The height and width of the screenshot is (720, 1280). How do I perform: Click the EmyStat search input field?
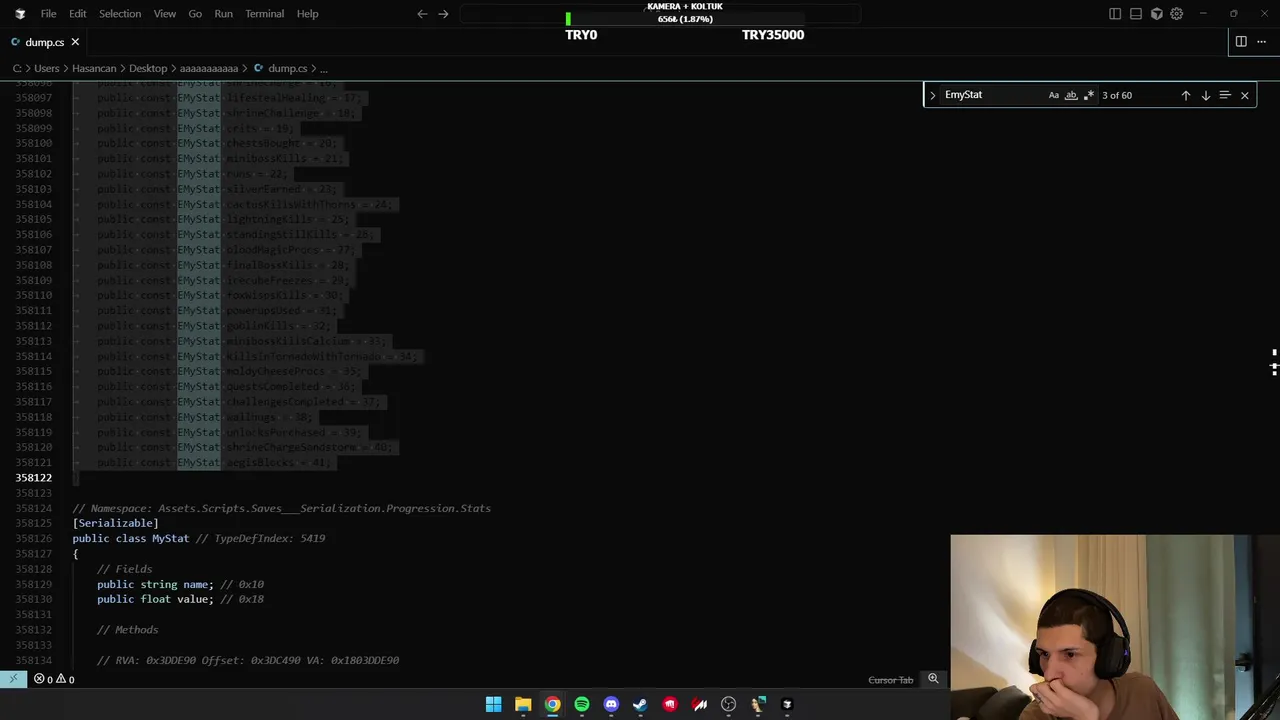click(993, 95)
